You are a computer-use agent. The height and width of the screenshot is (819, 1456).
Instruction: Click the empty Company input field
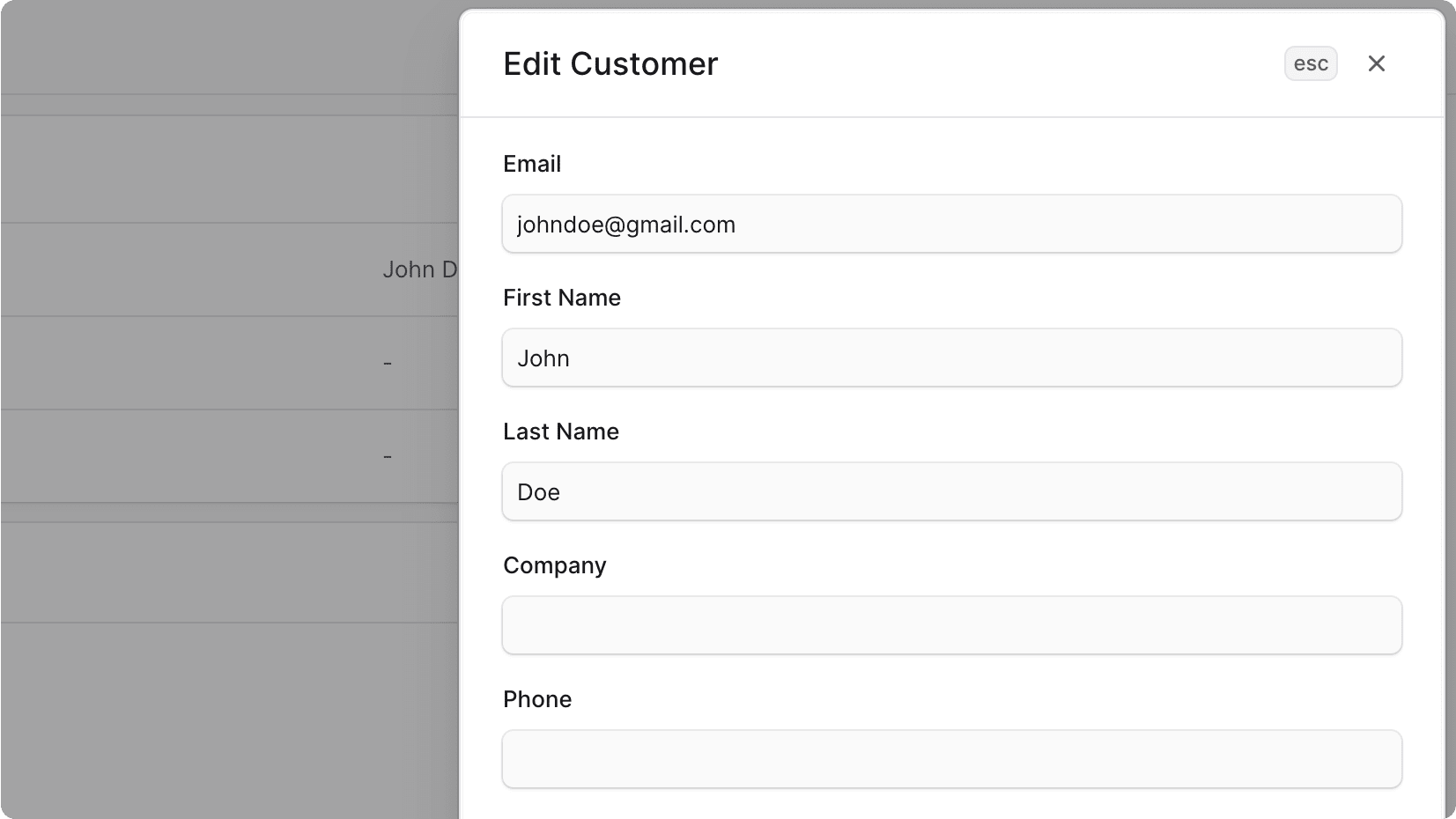coord(951,625)
